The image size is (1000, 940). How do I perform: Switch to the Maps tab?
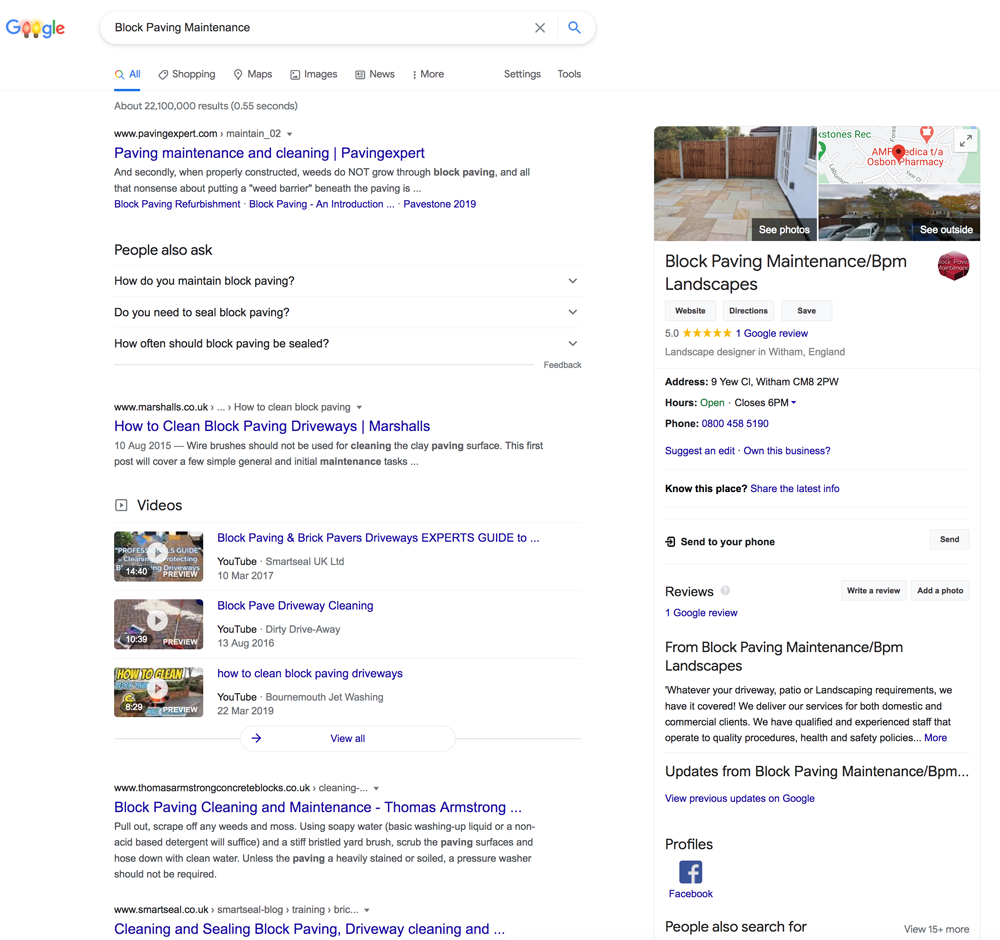coord(253,74)
